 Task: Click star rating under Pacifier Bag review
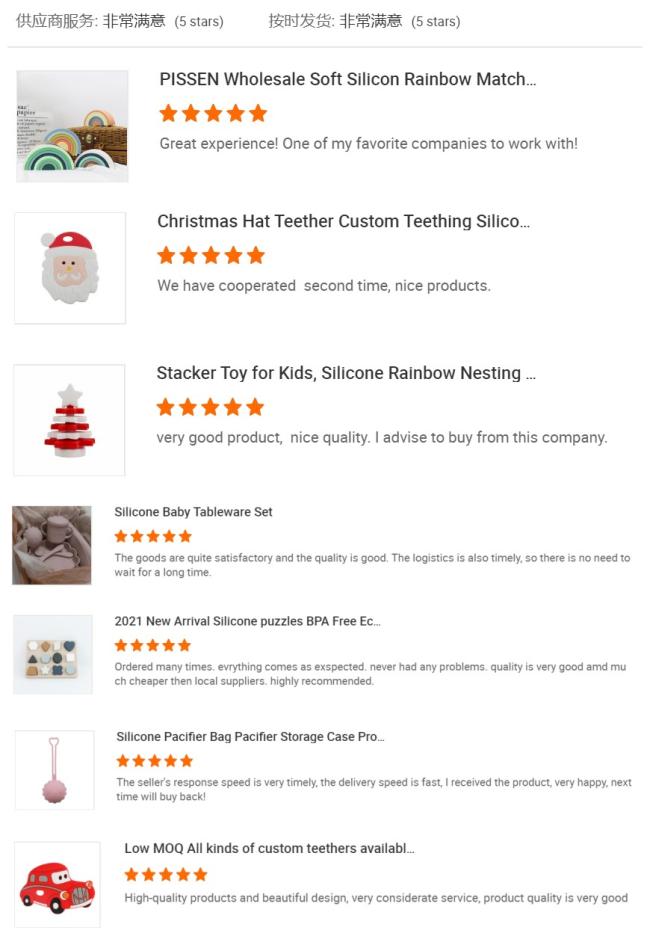click(155, 761)
